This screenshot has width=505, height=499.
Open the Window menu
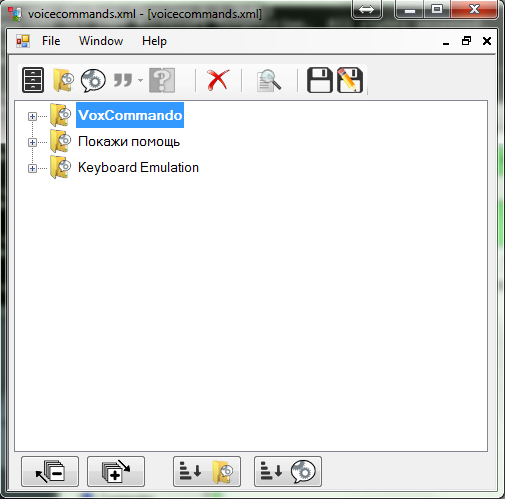coord(101,41)
